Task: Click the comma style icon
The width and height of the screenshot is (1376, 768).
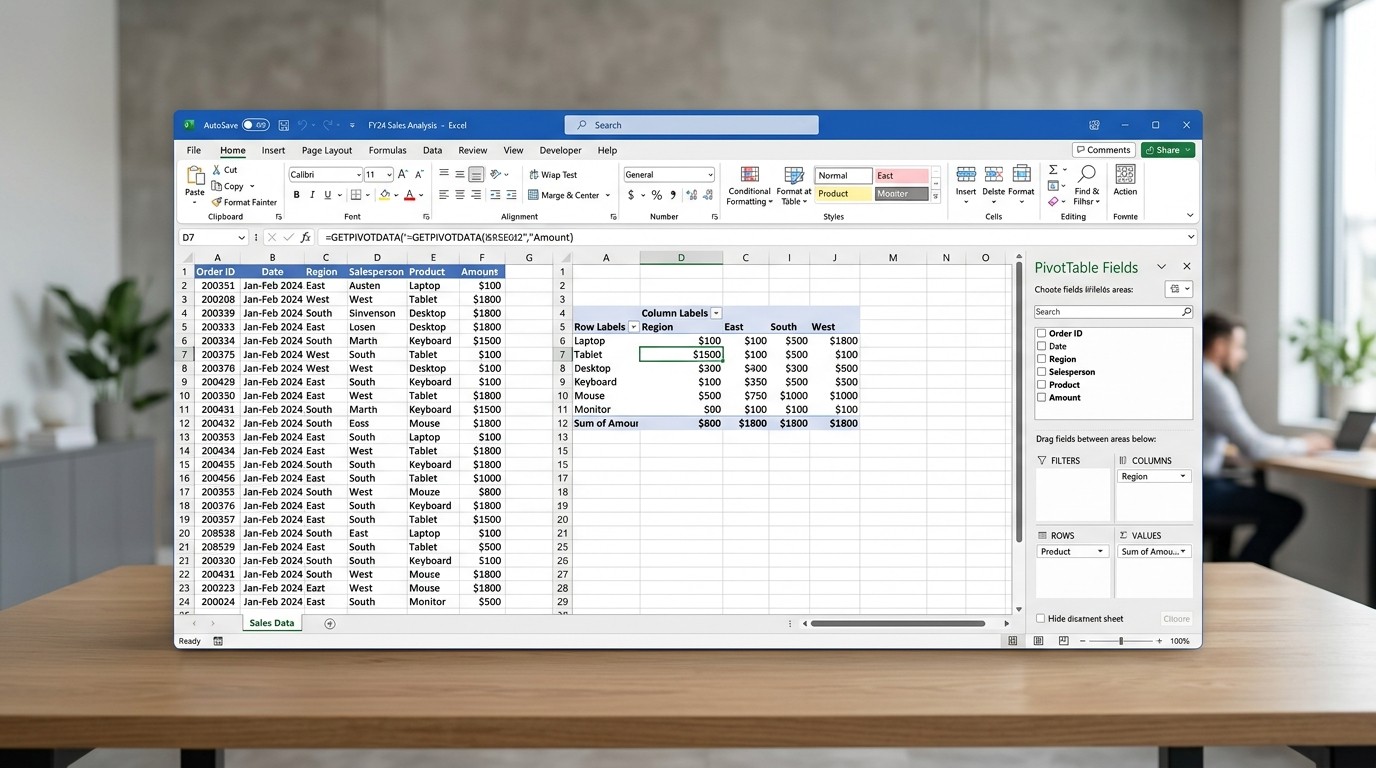Action: tap(671, 195)
